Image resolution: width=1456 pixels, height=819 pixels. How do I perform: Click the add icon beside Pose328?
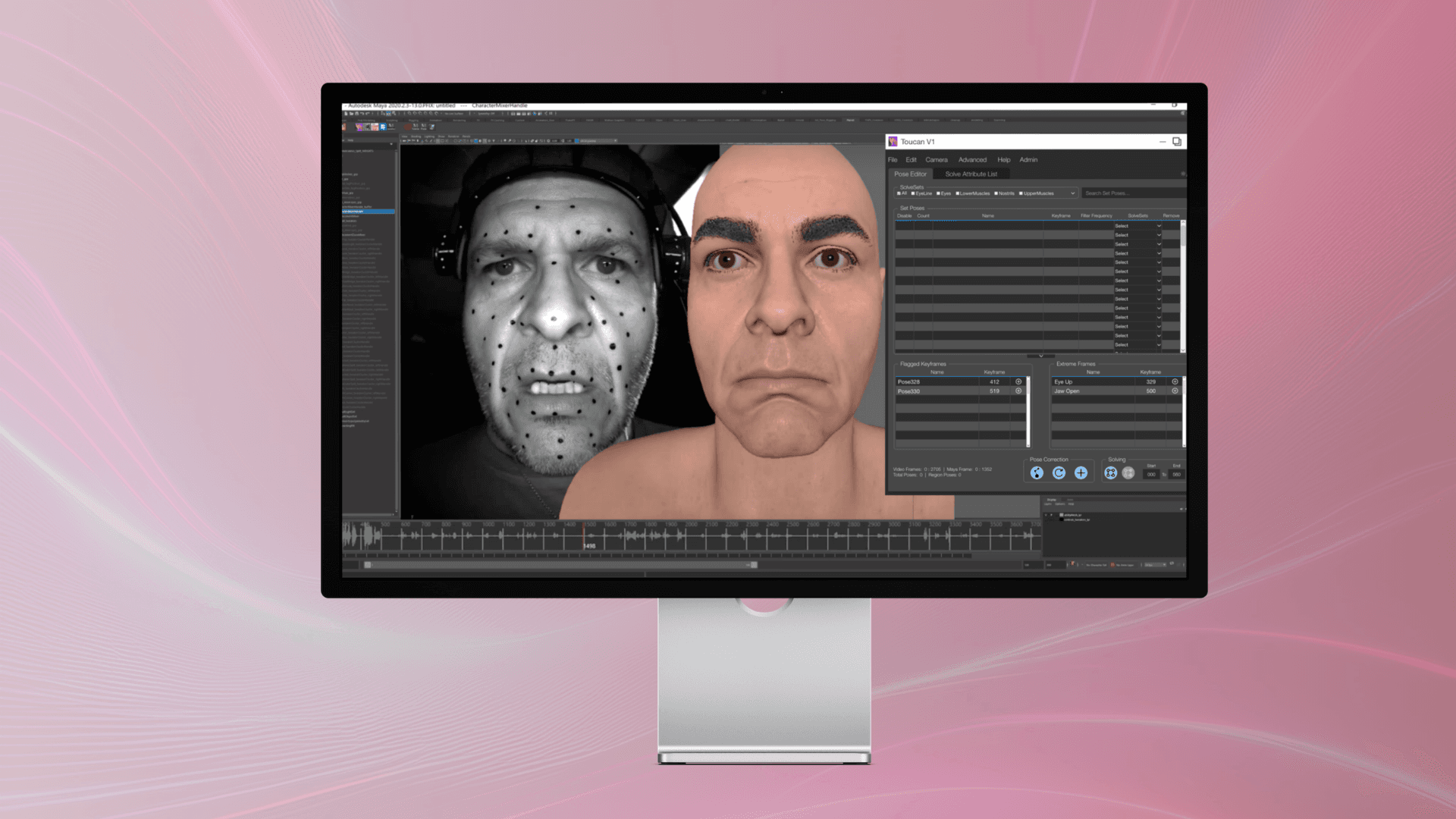coord(1018,382)
